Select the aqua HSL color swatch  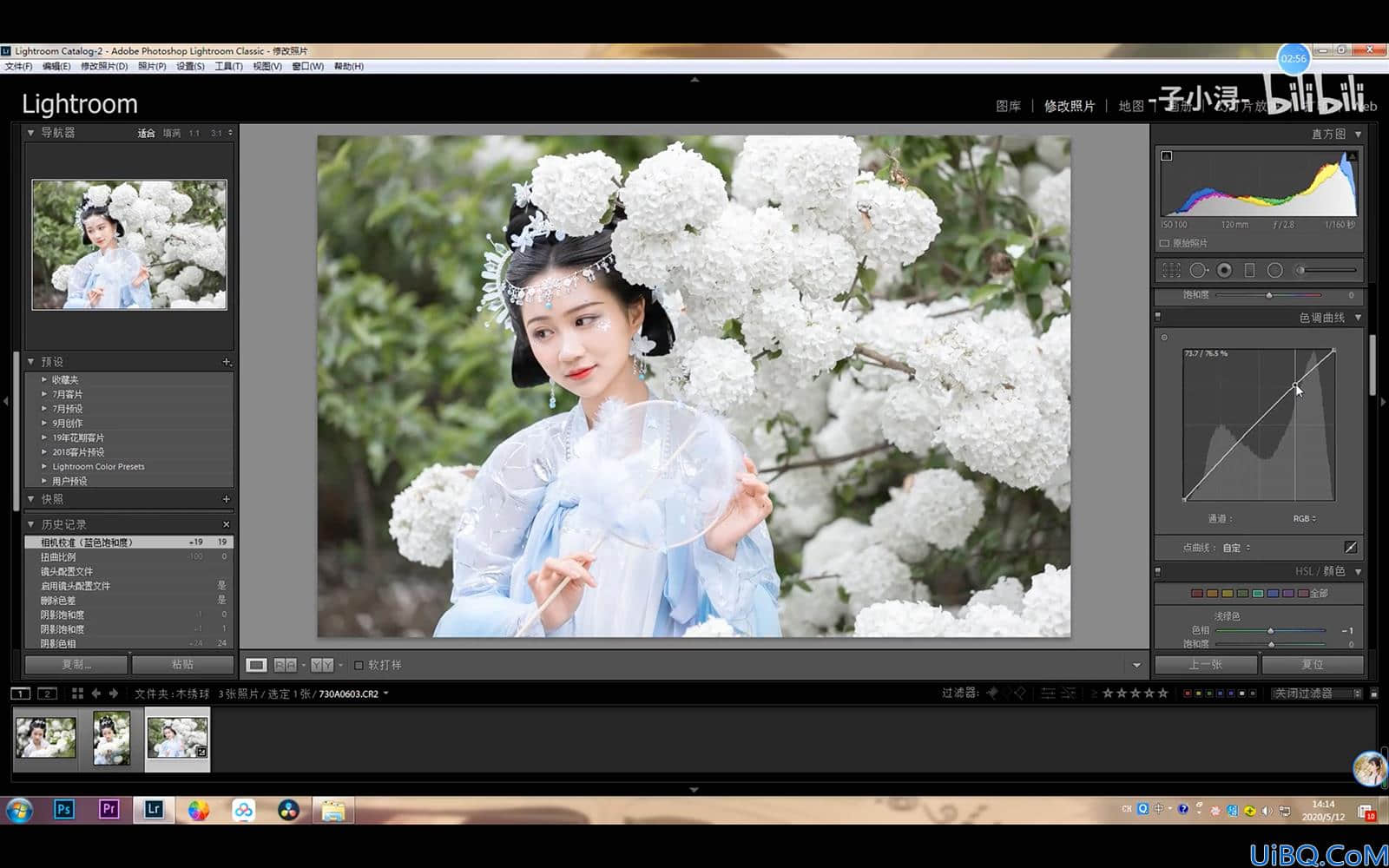[1258, 594]
